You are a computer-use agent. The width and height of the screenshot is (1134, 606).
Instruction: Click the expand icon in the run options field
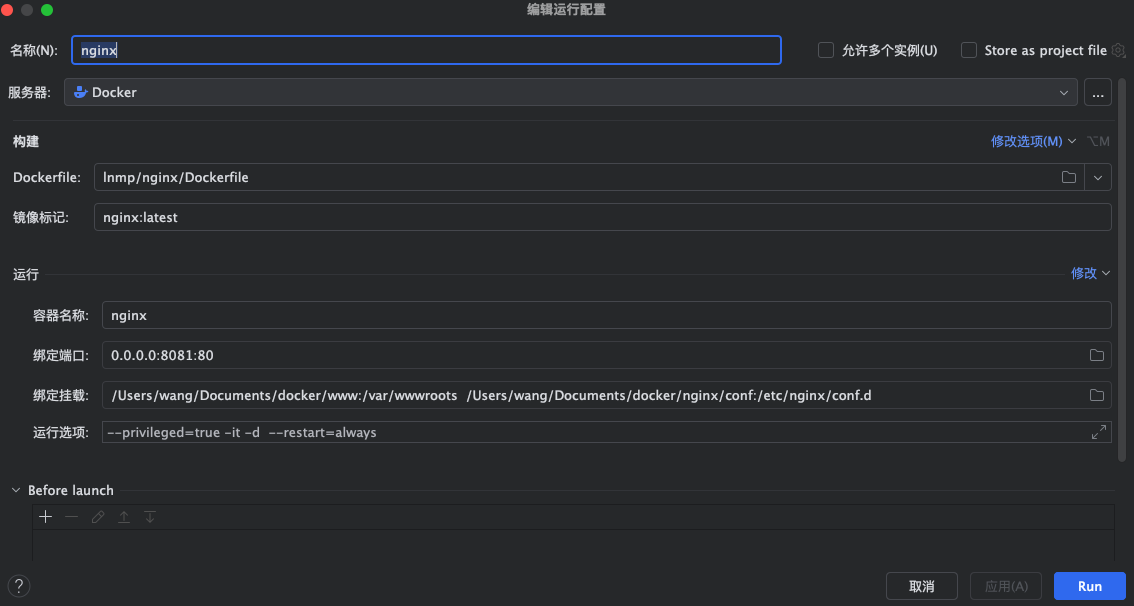pos(1097,431)
